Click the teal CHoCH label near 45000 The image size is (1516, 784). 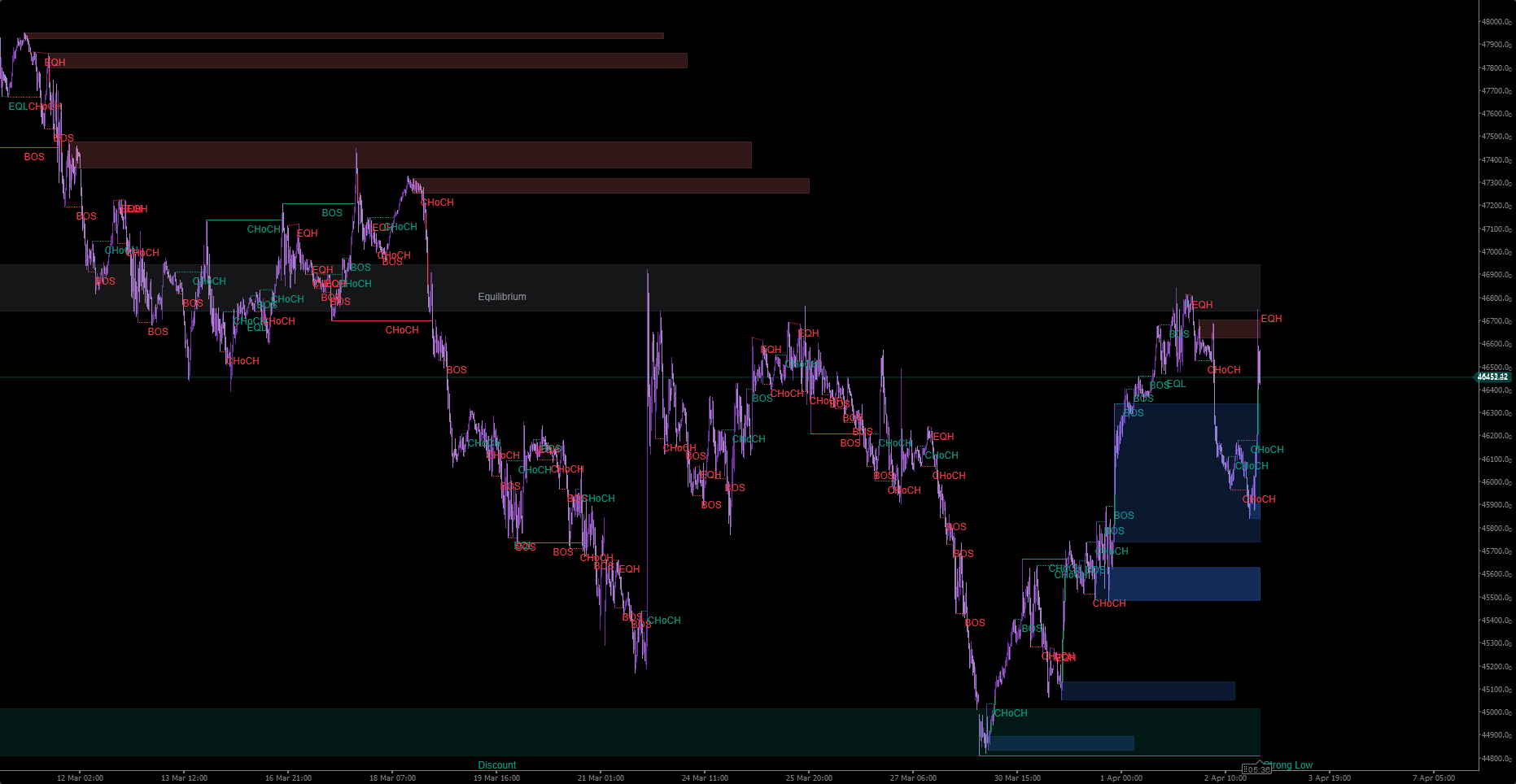(1011, 713)
